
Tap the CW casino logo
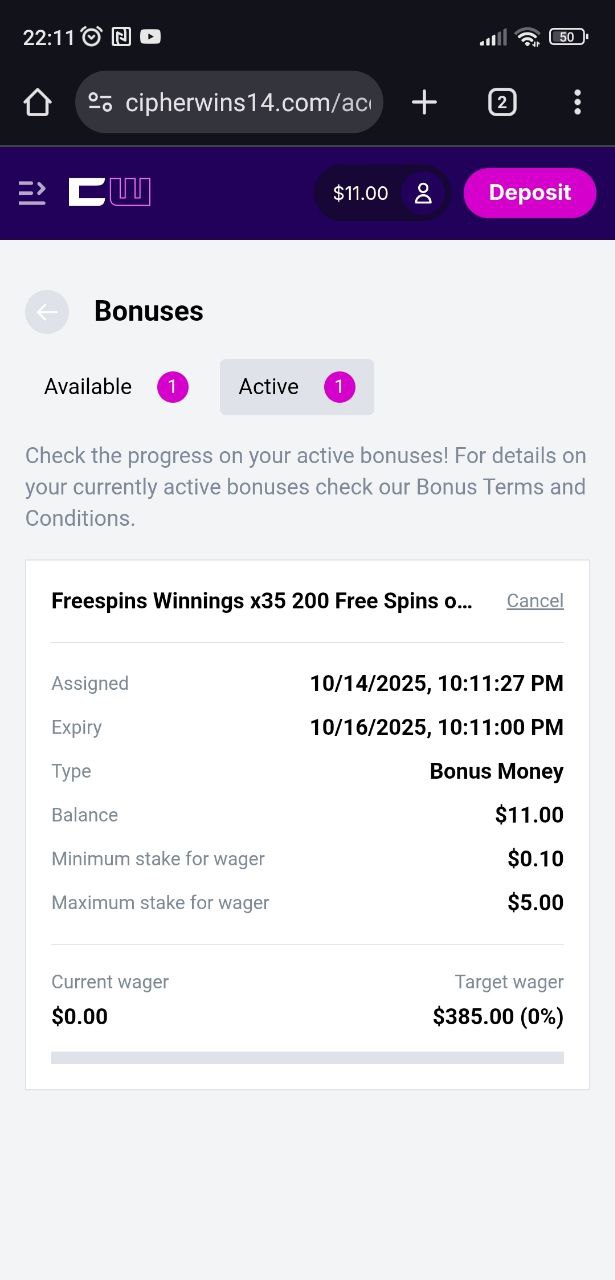click(x=109, y=192)
